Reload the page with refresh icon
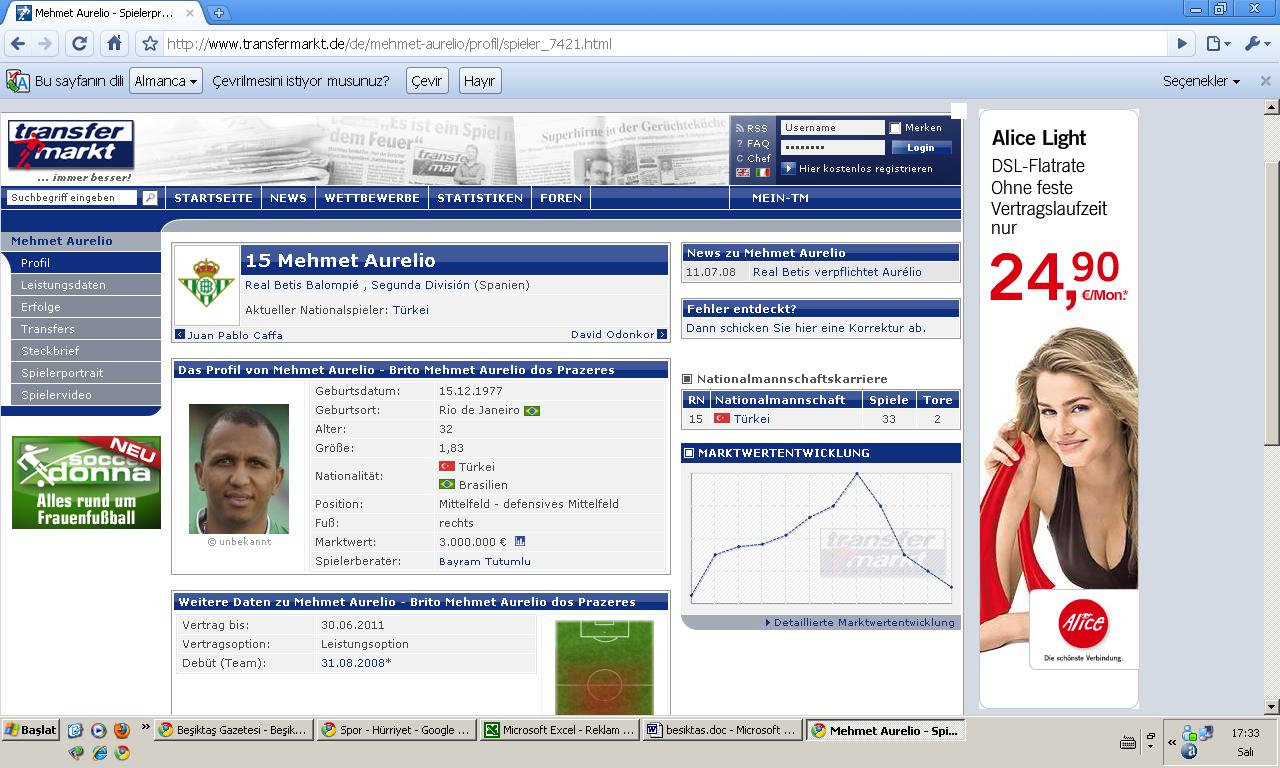Image resolution: width=1280 pixels, height=768 pixels. [x=79, y=44]
